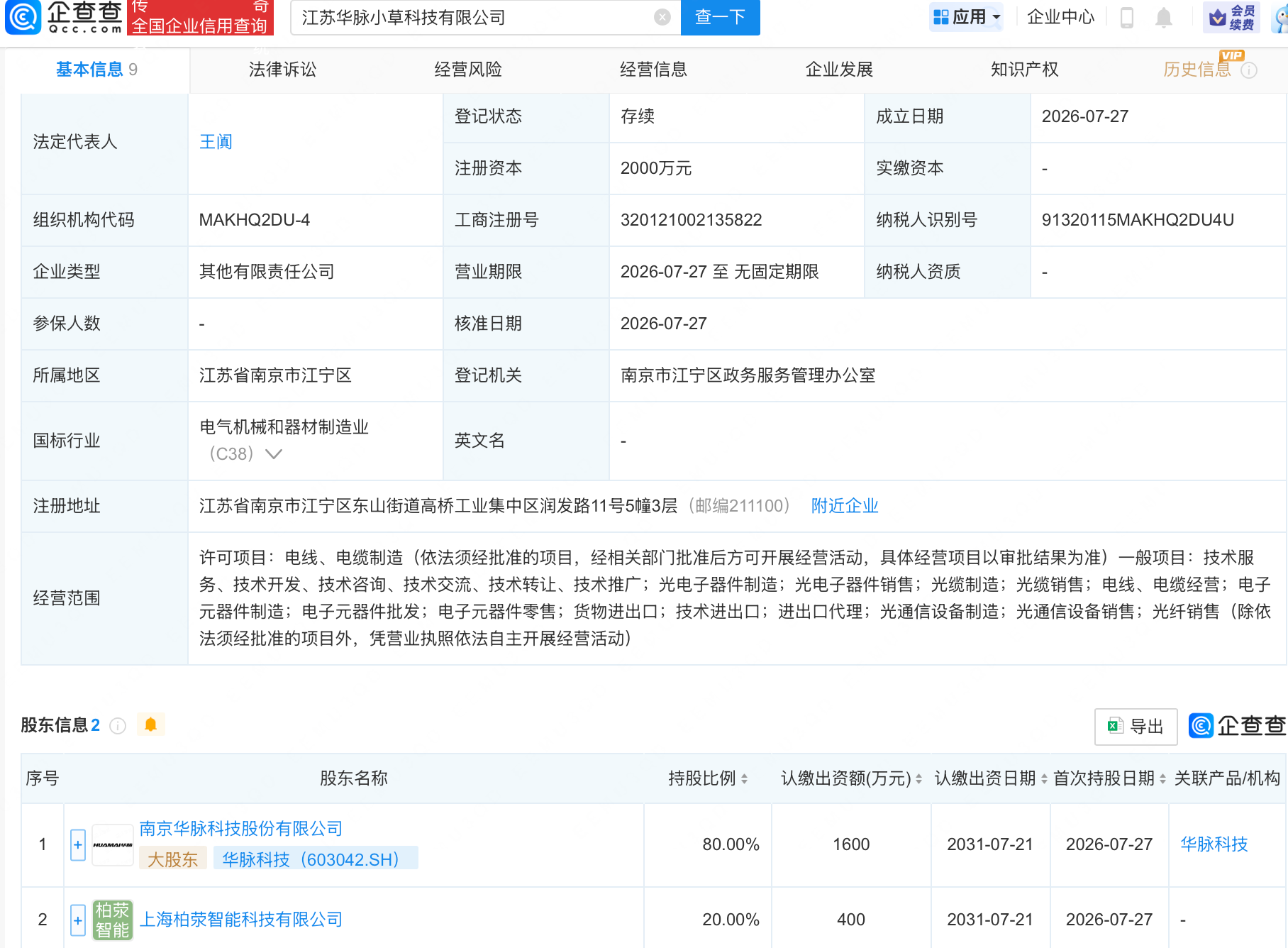Click the 华脉科技（603042.SH）stock tag
This screenshot has width=1288, height=948.
(x=314, y=859)
